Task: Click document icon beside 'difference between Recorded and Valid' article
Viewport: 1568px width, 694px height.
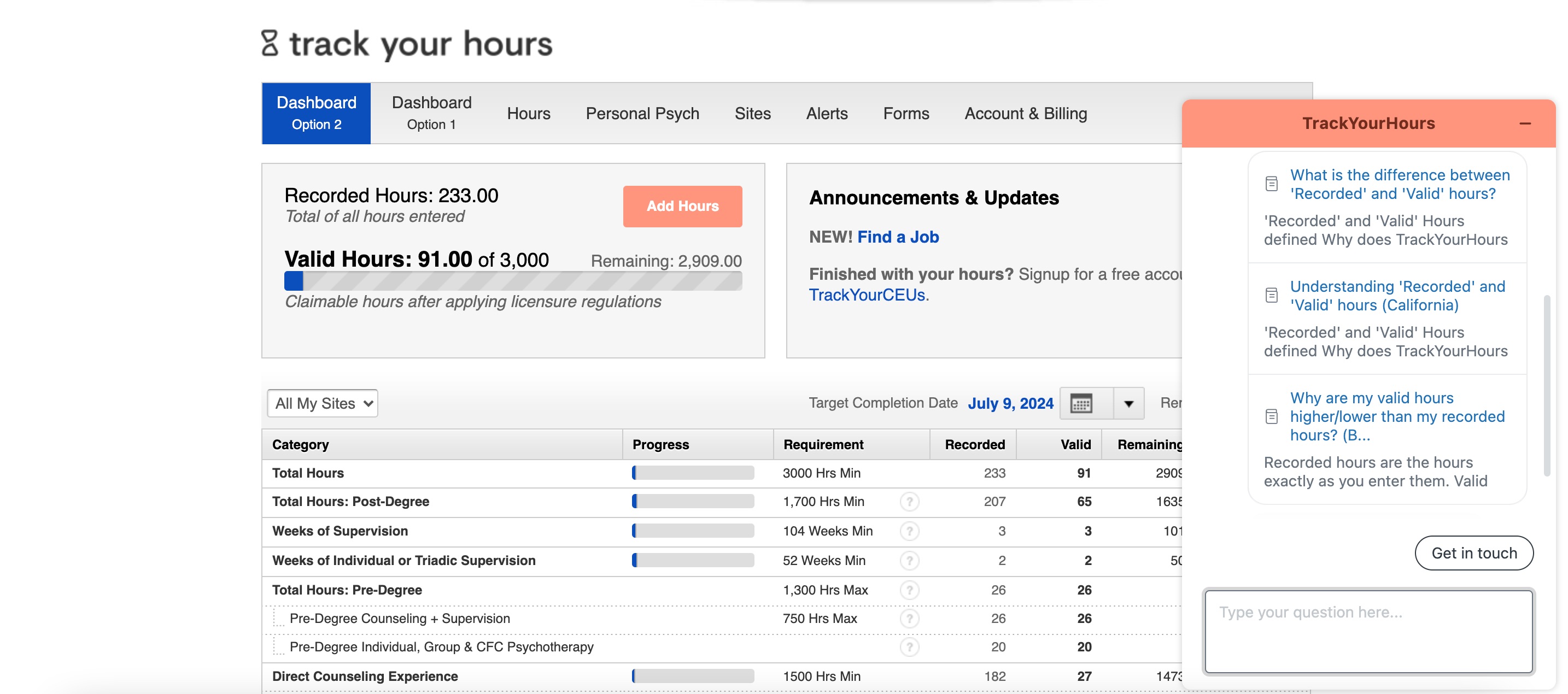Action: (1271, 184)
